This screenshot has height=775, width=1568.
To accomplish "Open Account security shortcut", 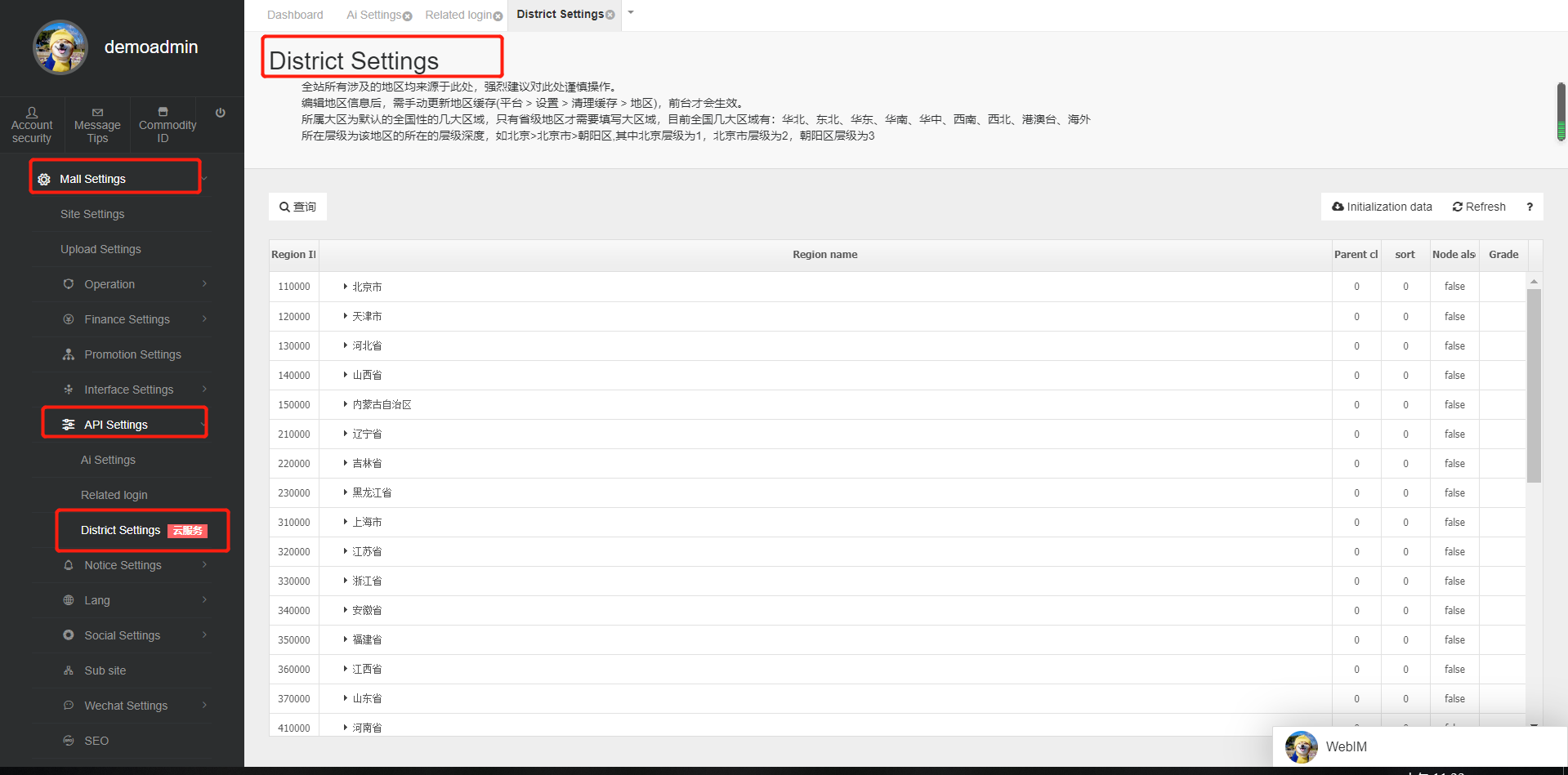I will [x=32, y=125].
